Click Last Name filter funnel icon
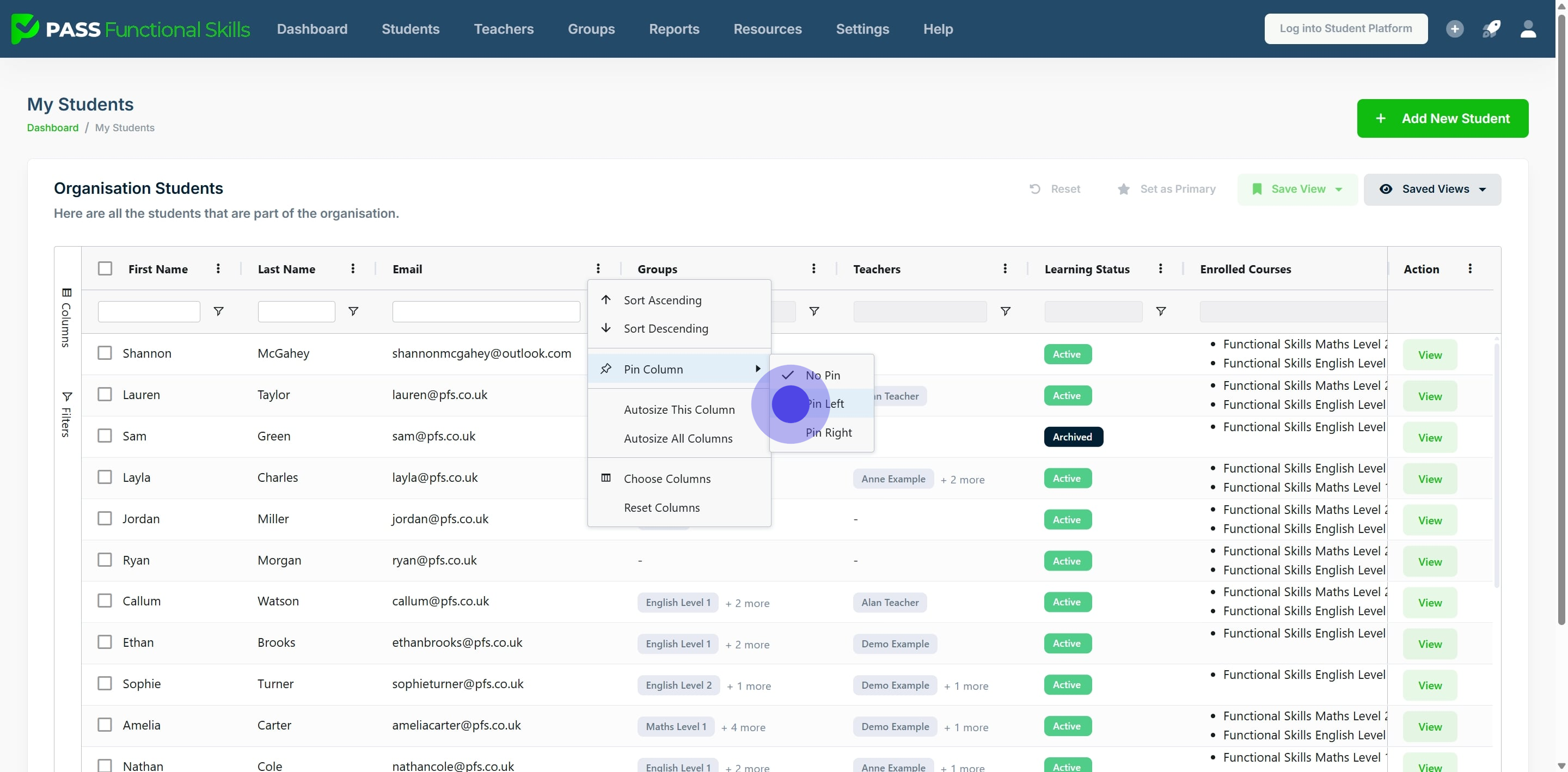The height and width of the screenshot is (772, 1568). click(x=353, y=311)
